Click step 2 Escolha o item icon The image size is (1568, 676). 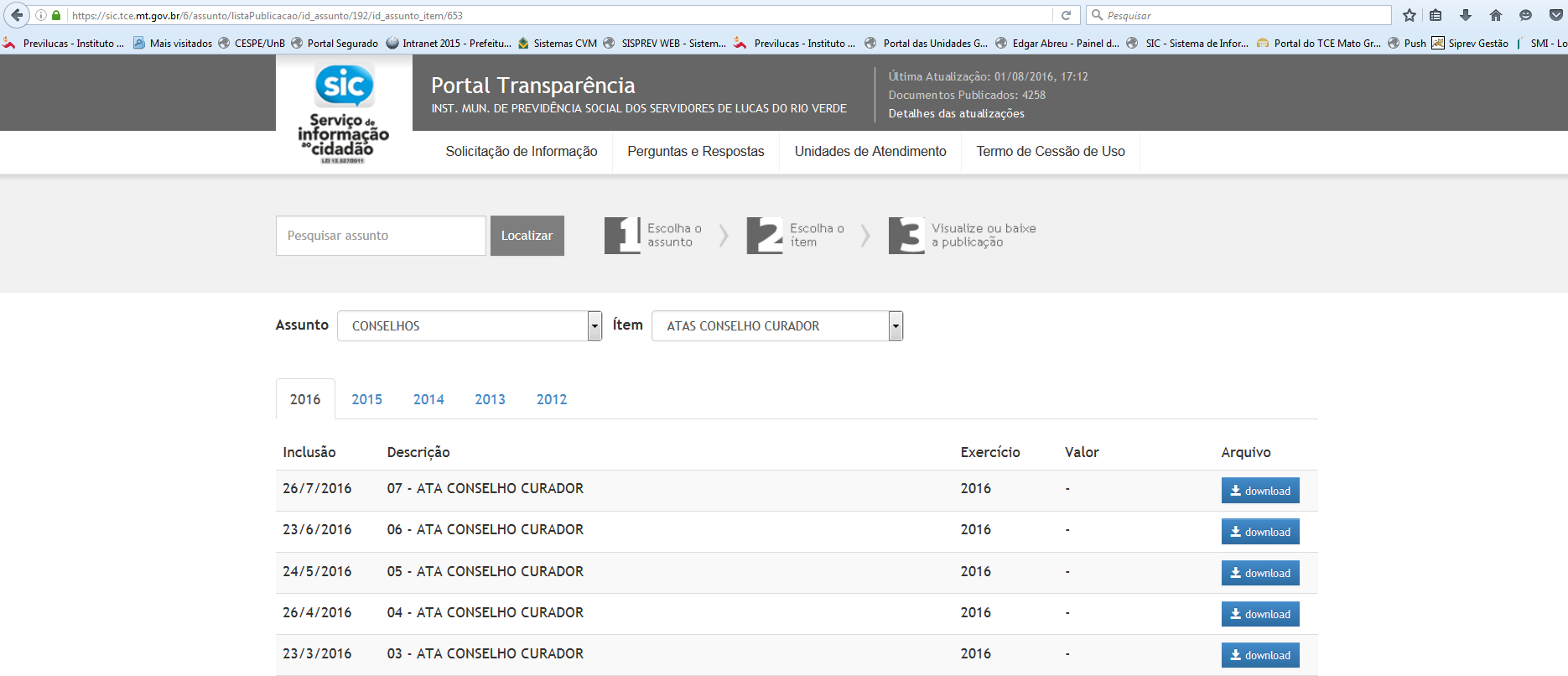765,236
